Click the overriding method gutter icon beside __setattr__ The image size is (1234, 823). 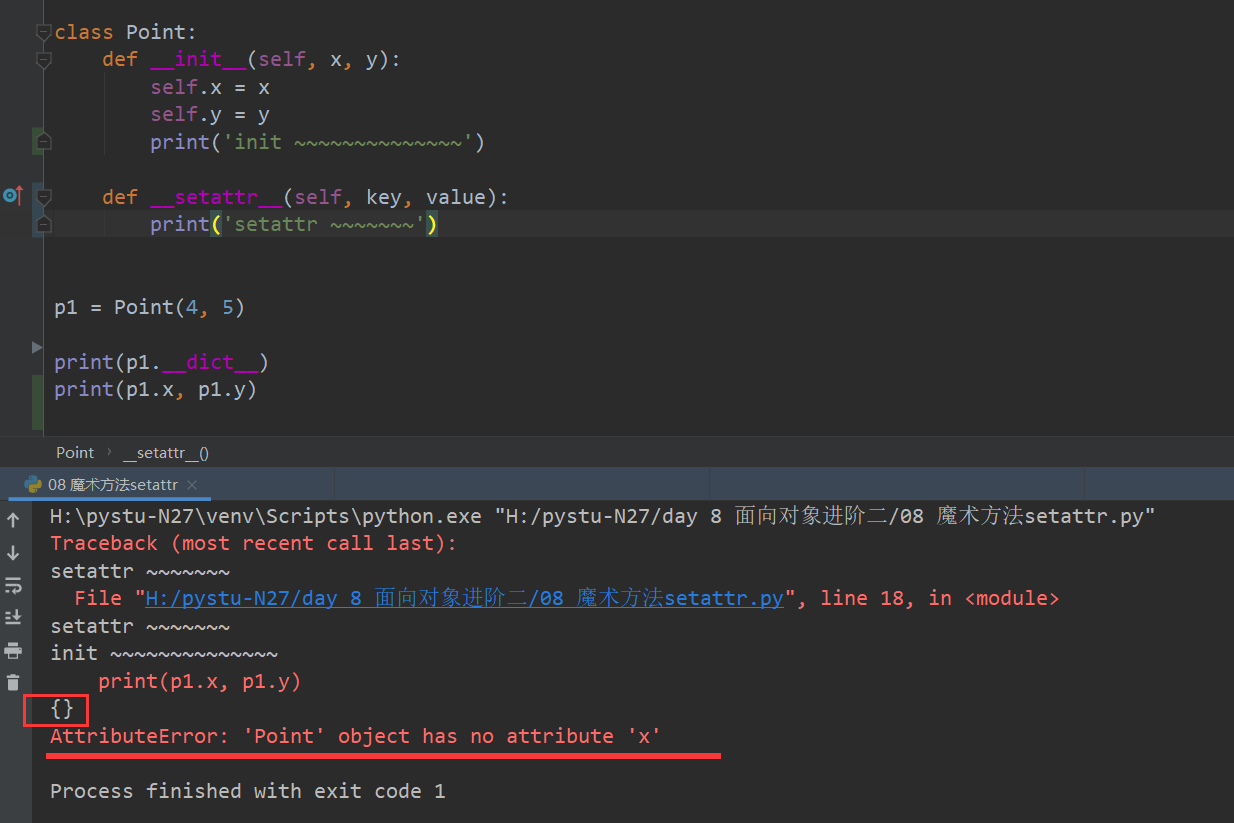12,196
